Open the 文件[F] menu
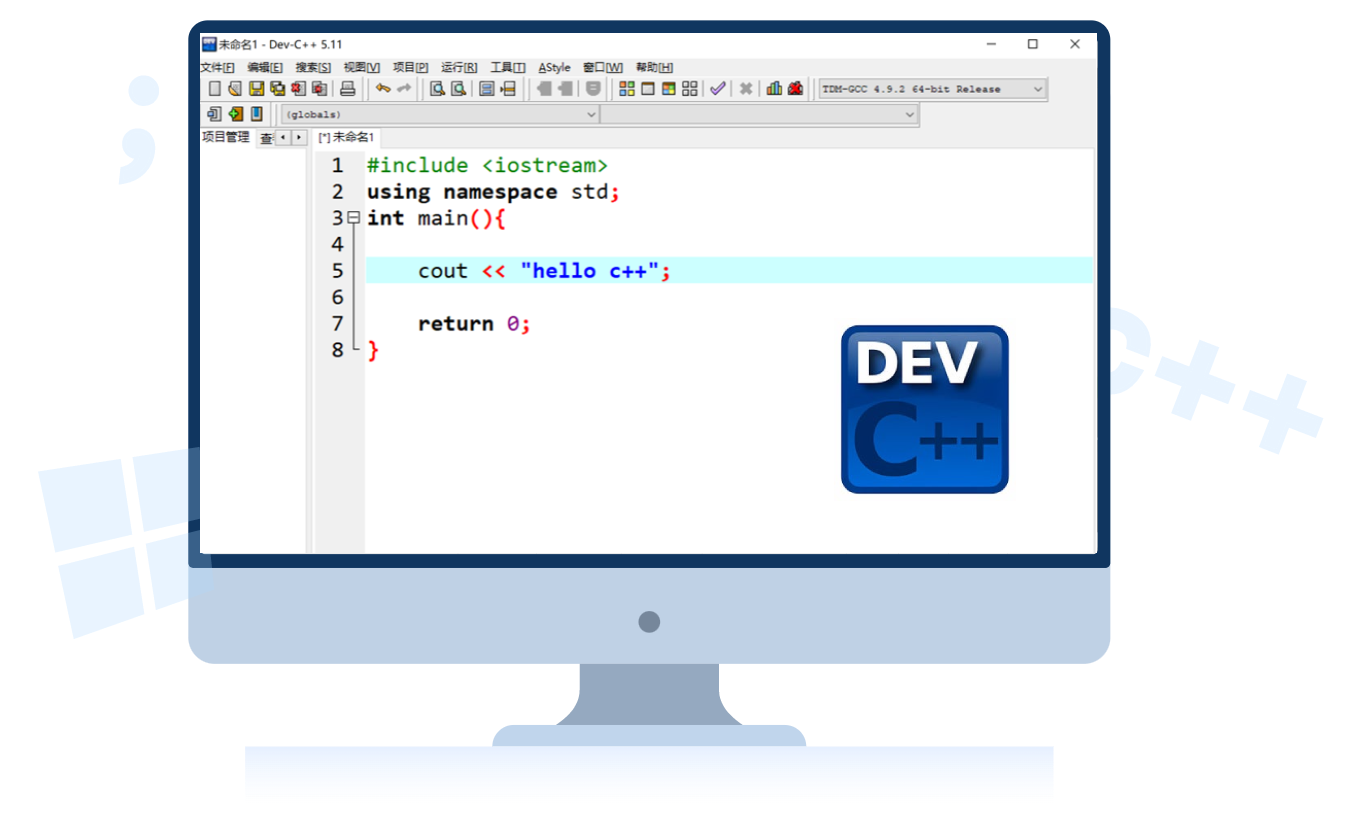Screen dimensions: 1360x820 click(x=217, y=68)
